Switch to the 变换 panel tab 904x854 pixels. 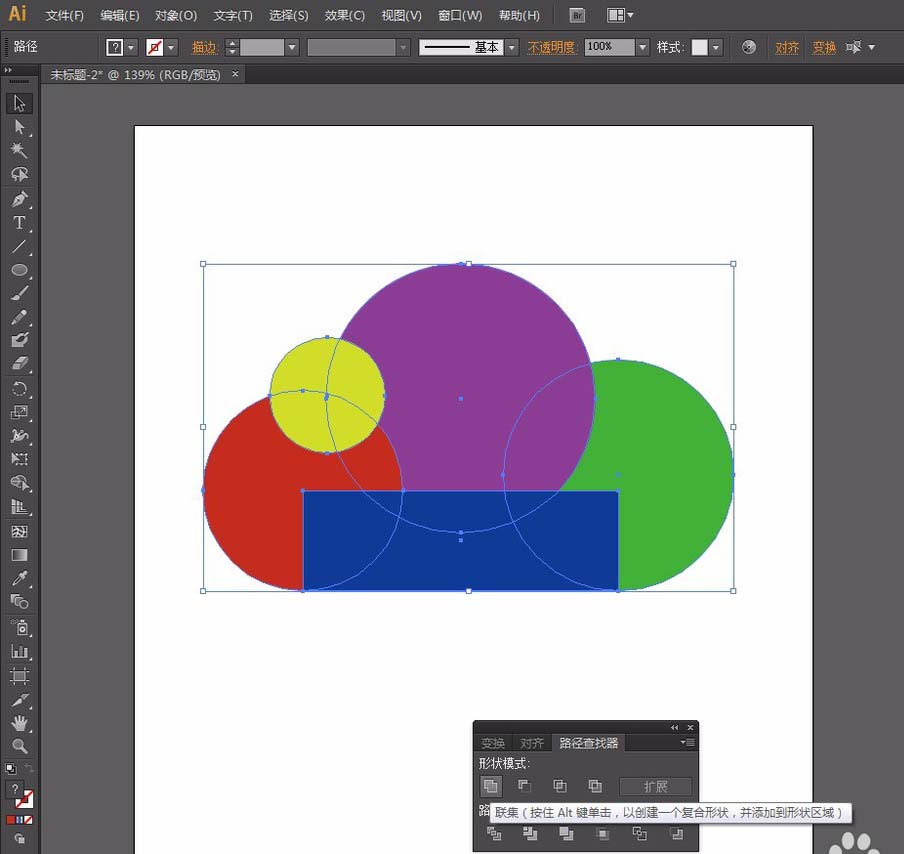[493, 743]
